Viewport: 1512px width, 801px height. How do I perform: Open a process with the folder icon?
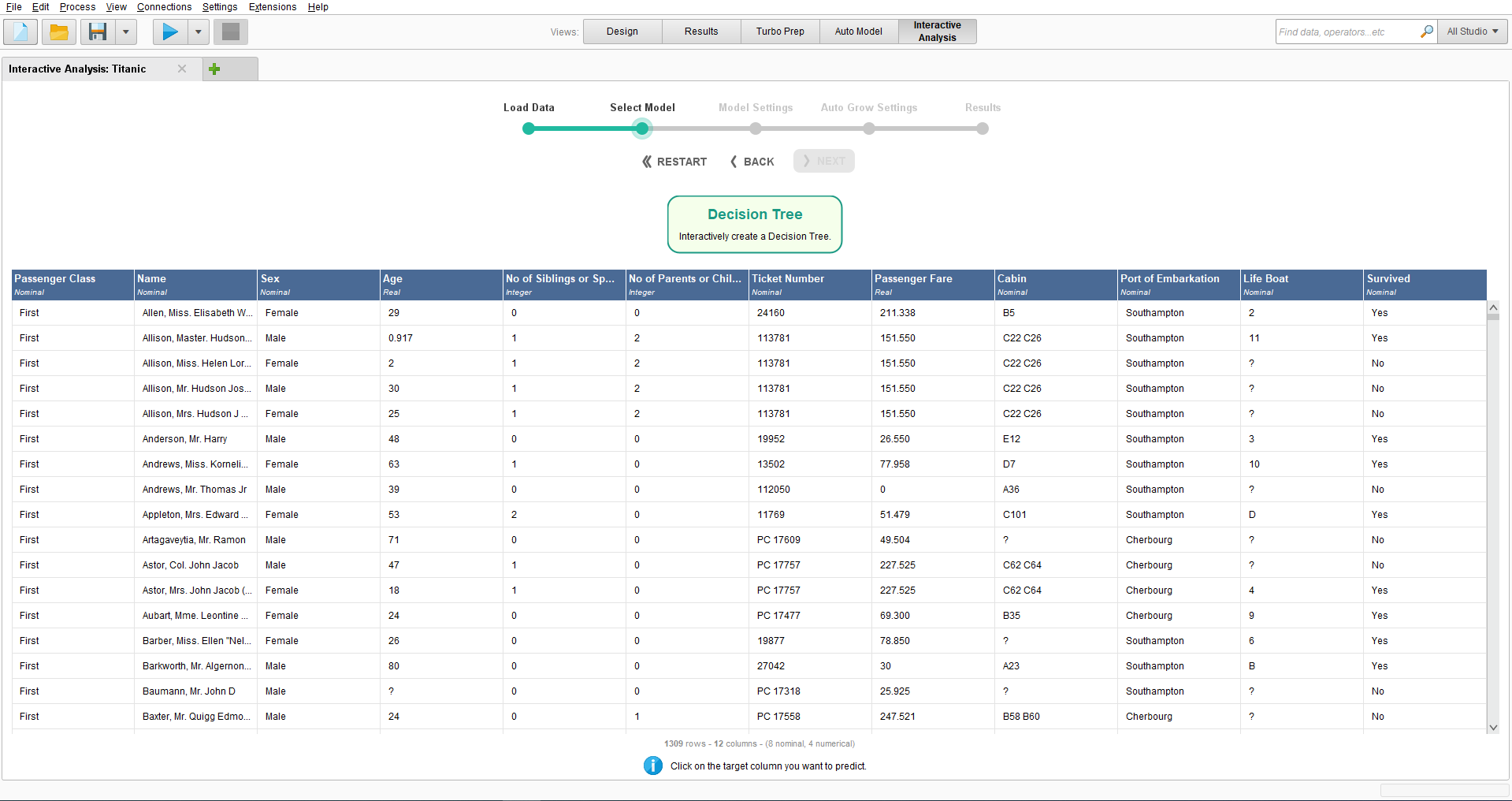point(58,32)
